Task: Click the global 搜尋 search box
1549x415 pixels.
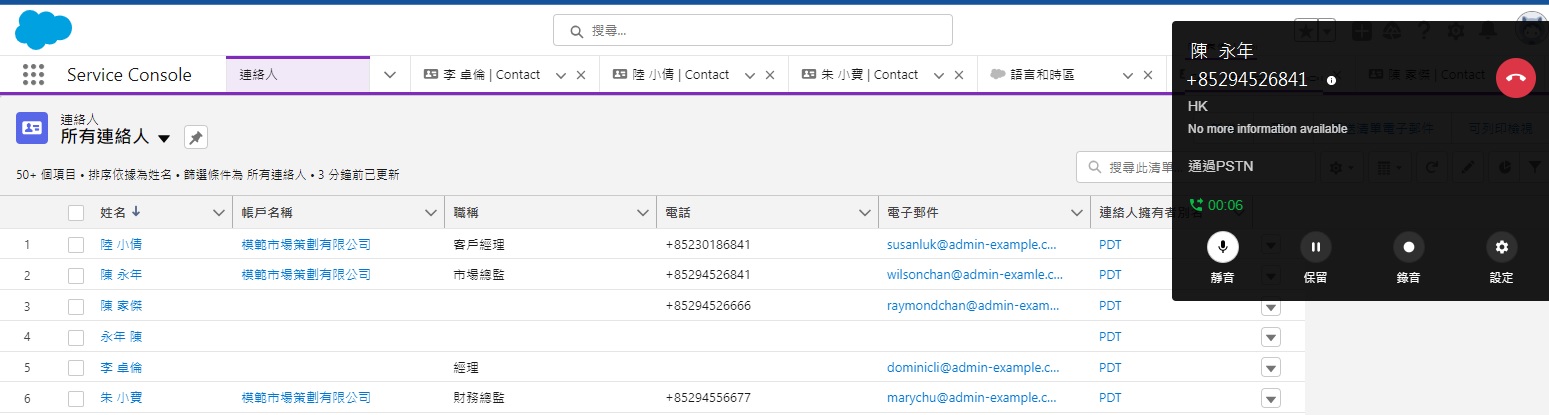Action: [x=753, y=31]
